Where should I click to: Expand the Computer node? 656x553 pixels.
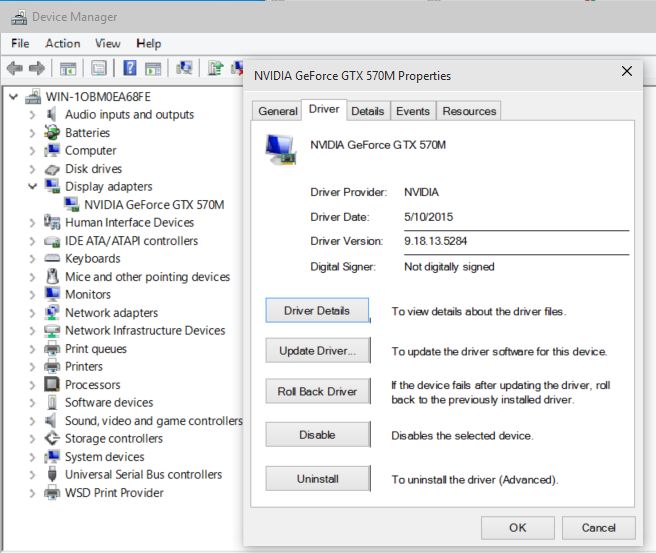pos(32,150)
